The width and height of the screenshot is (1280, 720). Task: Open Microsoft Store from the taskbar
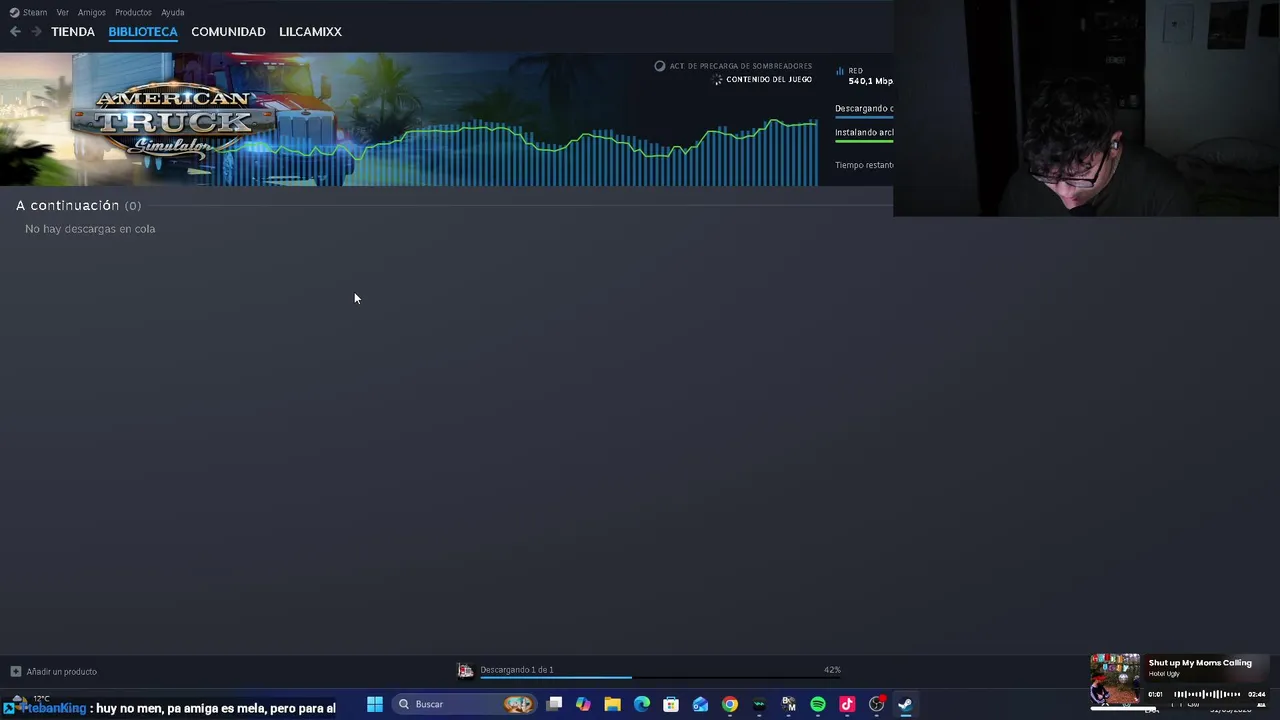[x=671, y=704]
